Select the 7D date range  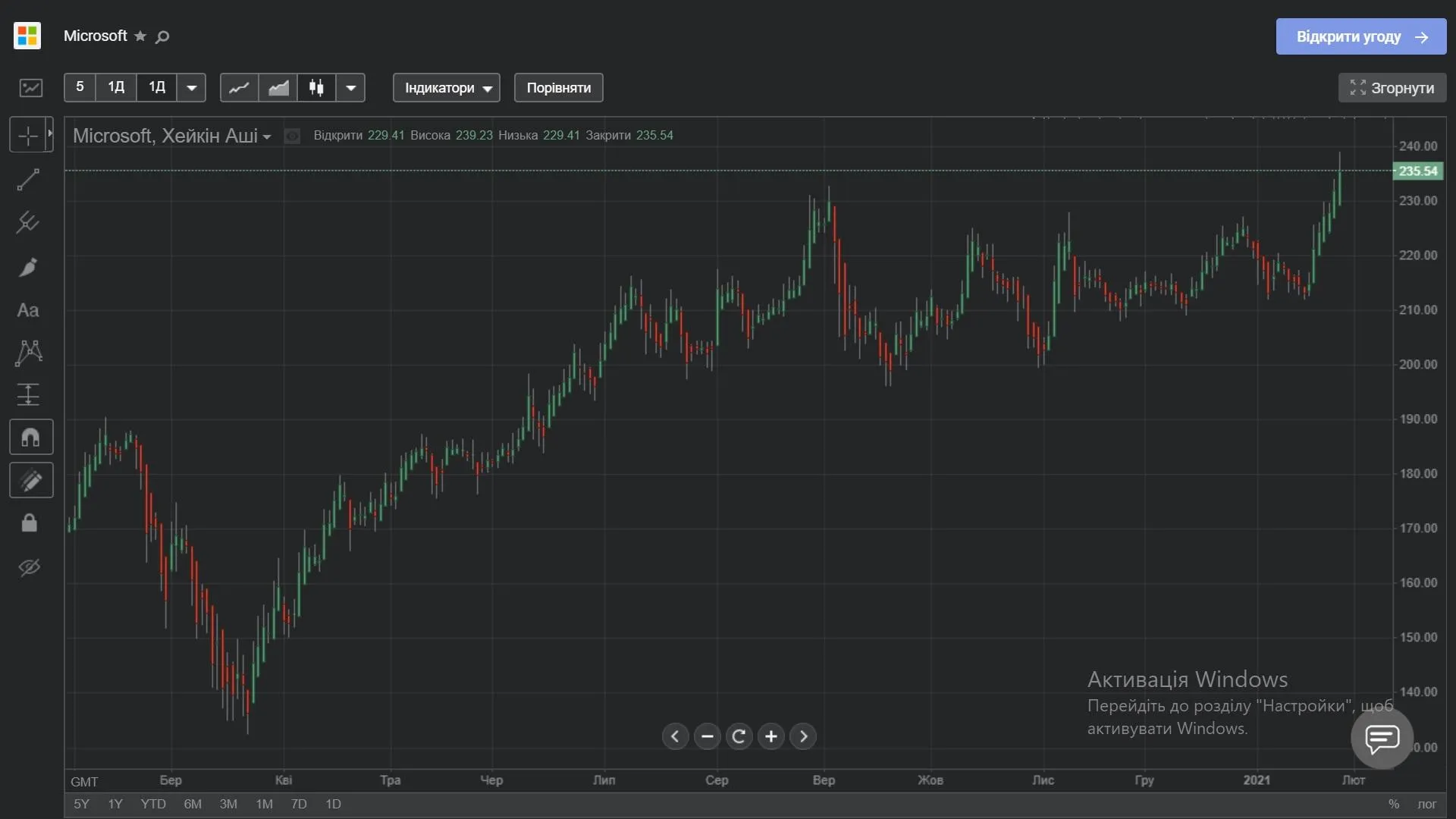tap(299, 804)
